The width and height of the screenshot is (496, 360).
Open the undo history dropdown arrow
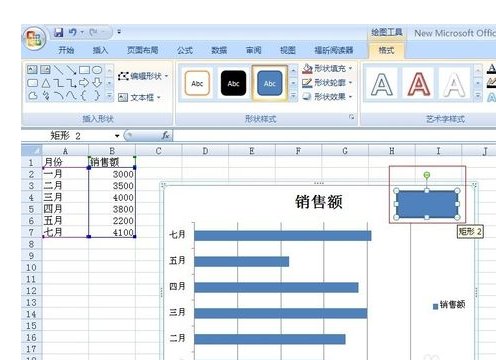(82, 32)
